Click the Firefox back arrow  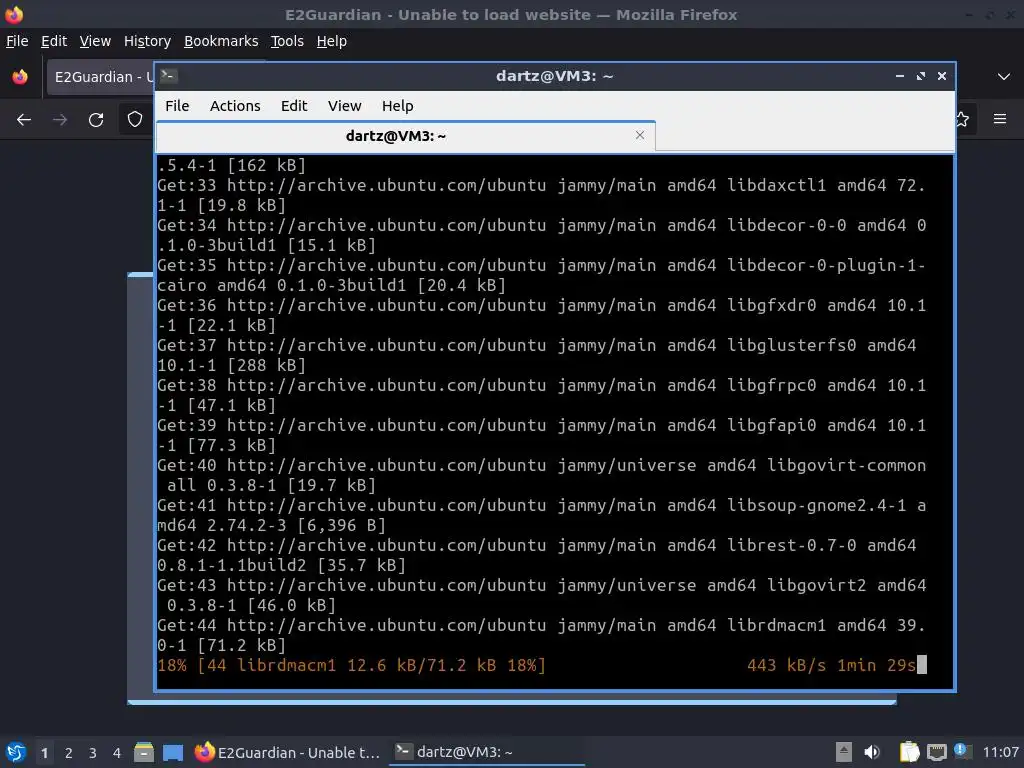pyautogui.click(x=24, y=120)
